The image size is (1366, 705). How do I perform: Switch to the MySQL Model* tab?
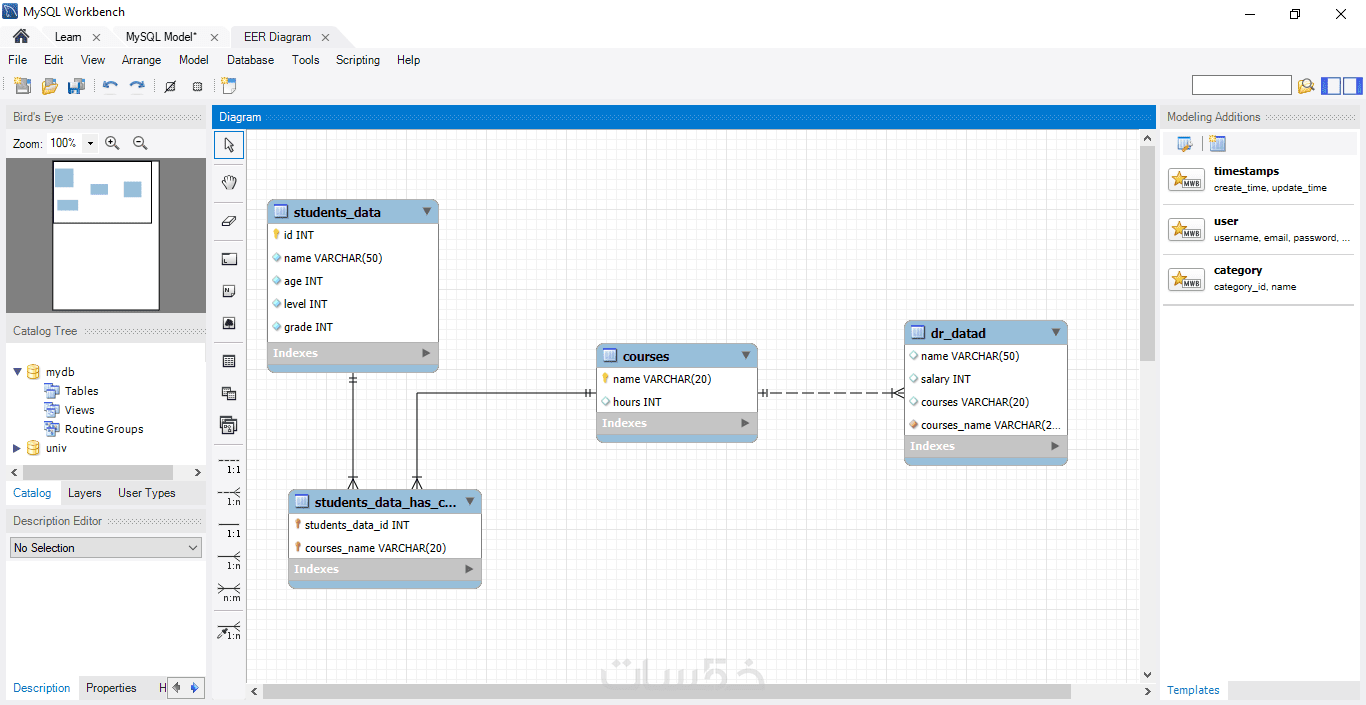pyautogui.click(x=161, y=37)
